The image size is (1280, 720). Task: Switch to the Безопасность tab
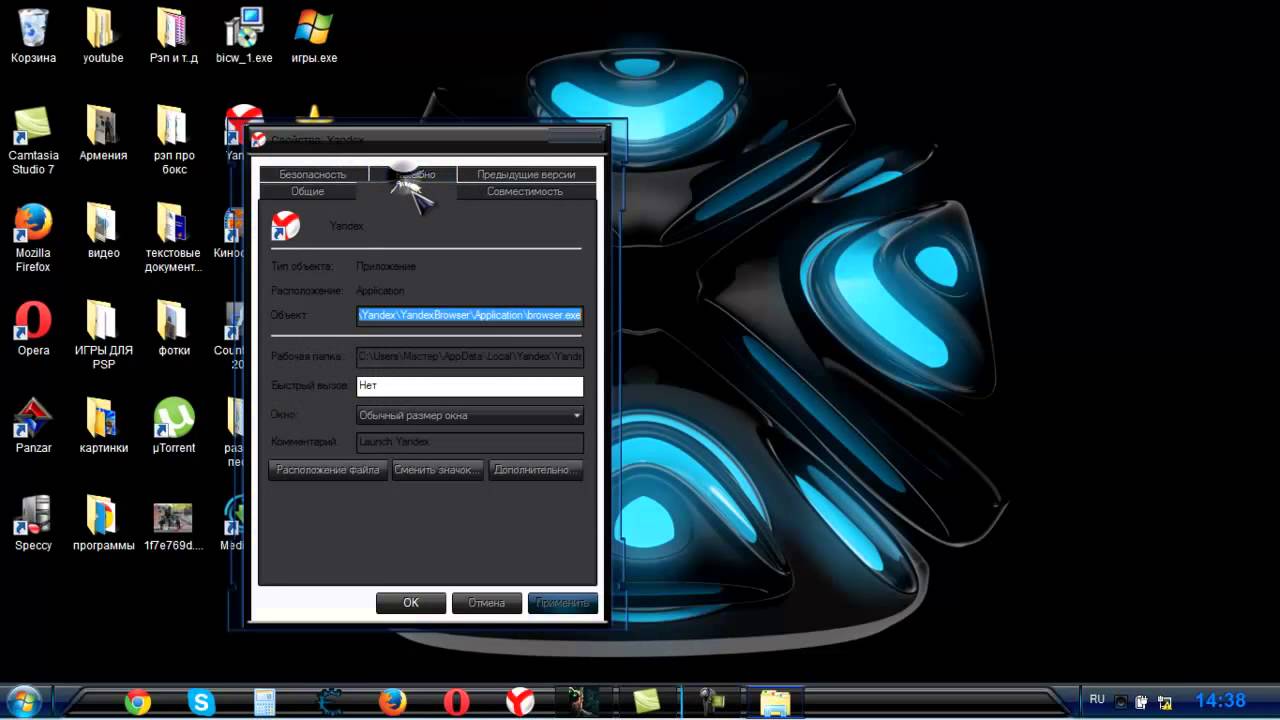click(313, 174)
